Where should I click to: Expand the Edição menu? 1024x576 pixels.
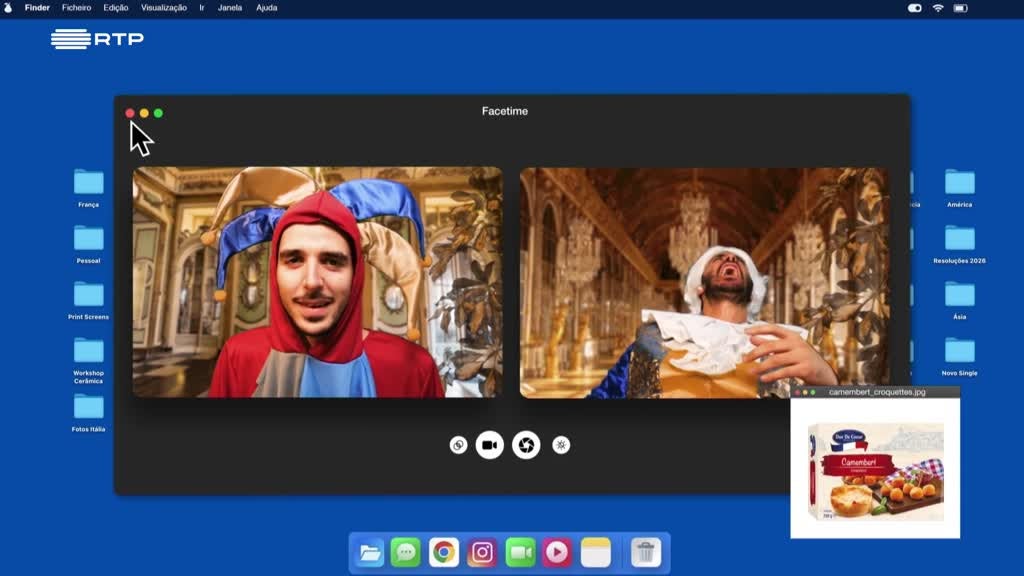(x=116, y=8)
